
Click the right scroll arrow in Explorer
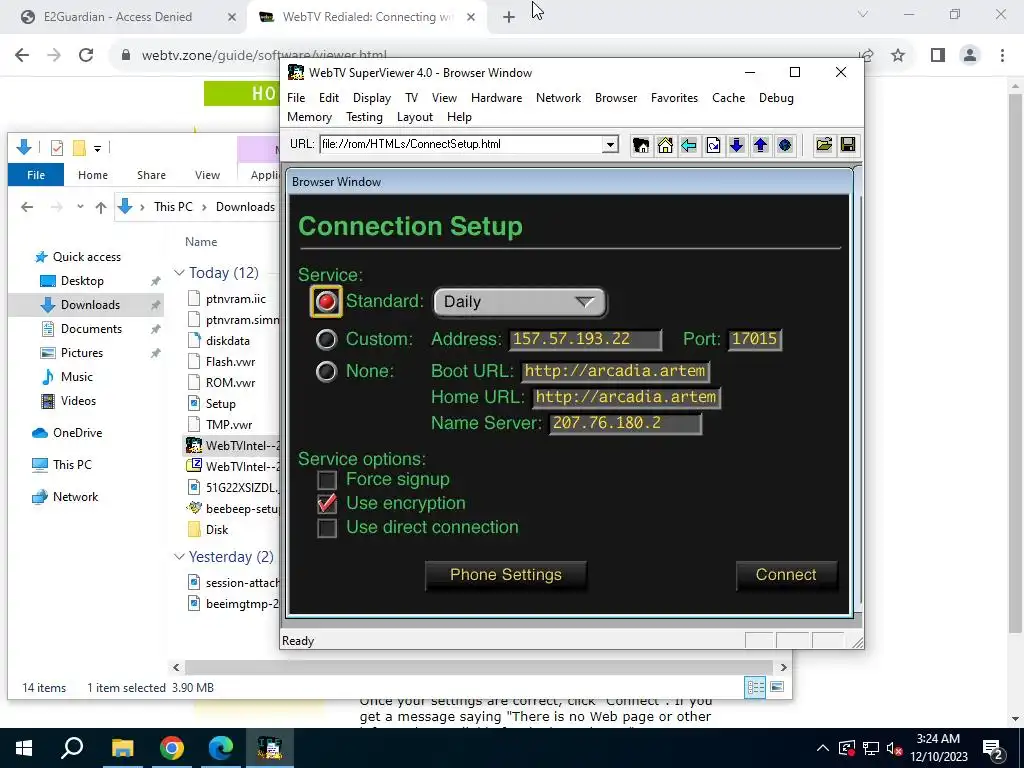pyautogui.click(x=784, y=667)
